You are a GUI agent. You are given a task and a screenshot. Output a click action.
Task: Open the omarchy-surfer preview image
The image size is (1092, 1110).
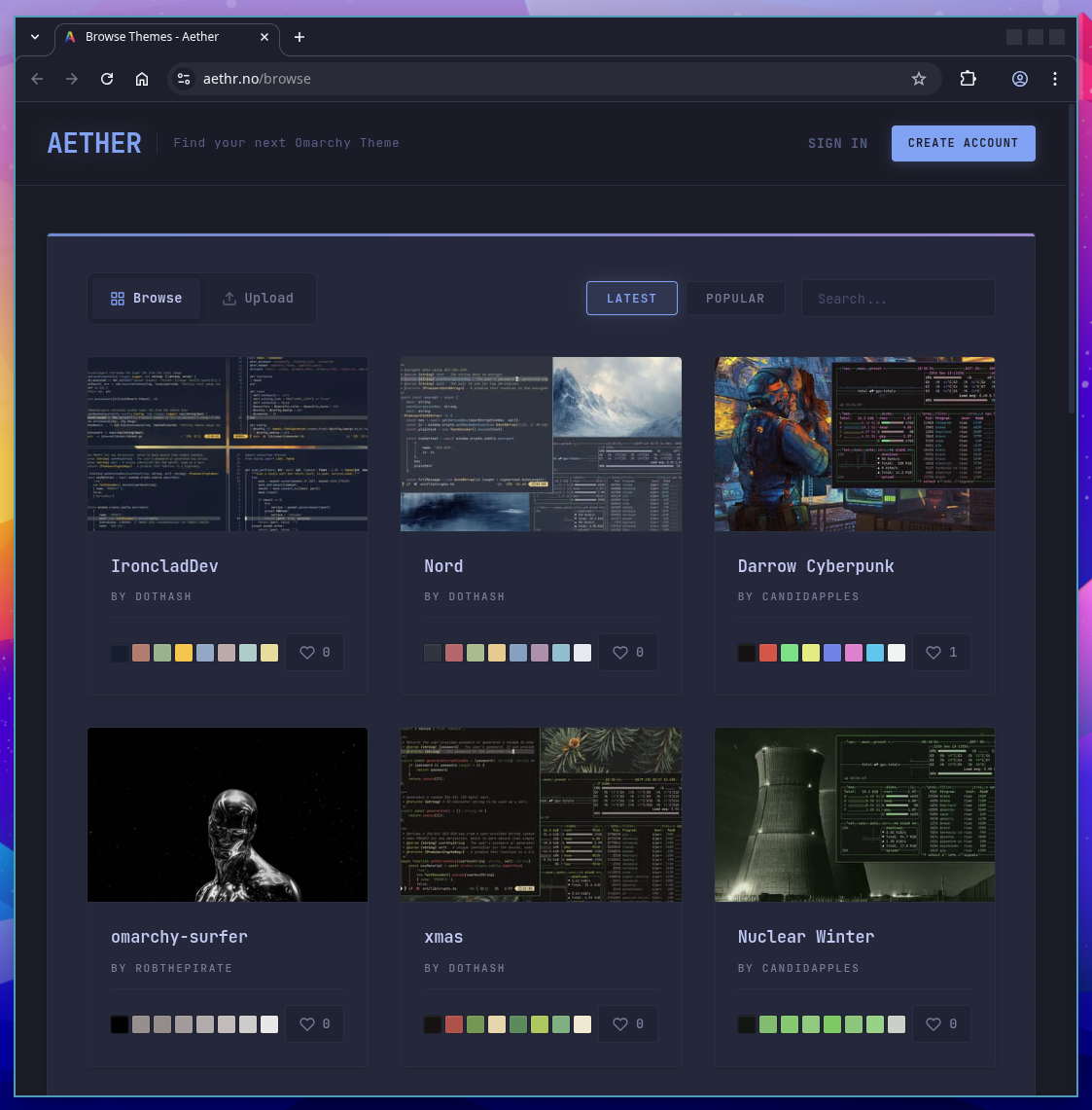click(228, 815)
